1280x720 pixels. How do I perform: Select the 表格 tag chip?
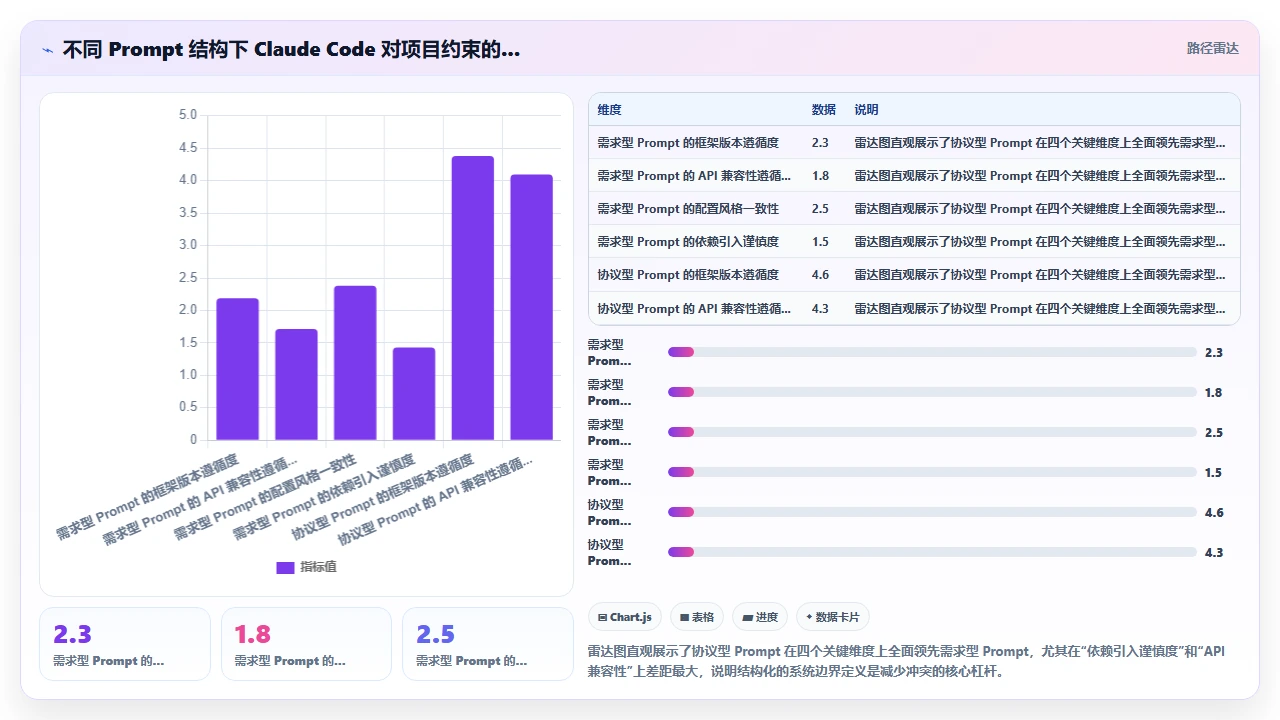pyautogui.click(x=697, y=617)
